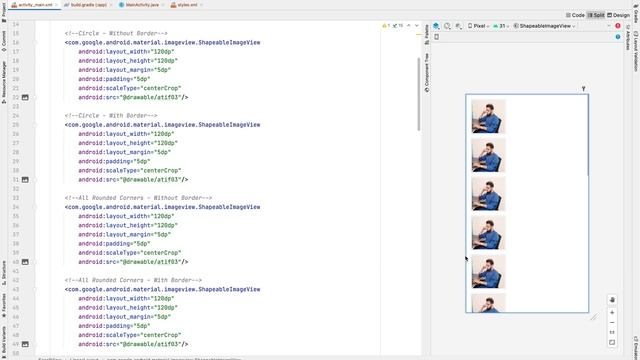Image resolution: width=640 pixels, height=360 pixels.
Task: Open the Component Tree panel
Action: (x=427, y=73)
